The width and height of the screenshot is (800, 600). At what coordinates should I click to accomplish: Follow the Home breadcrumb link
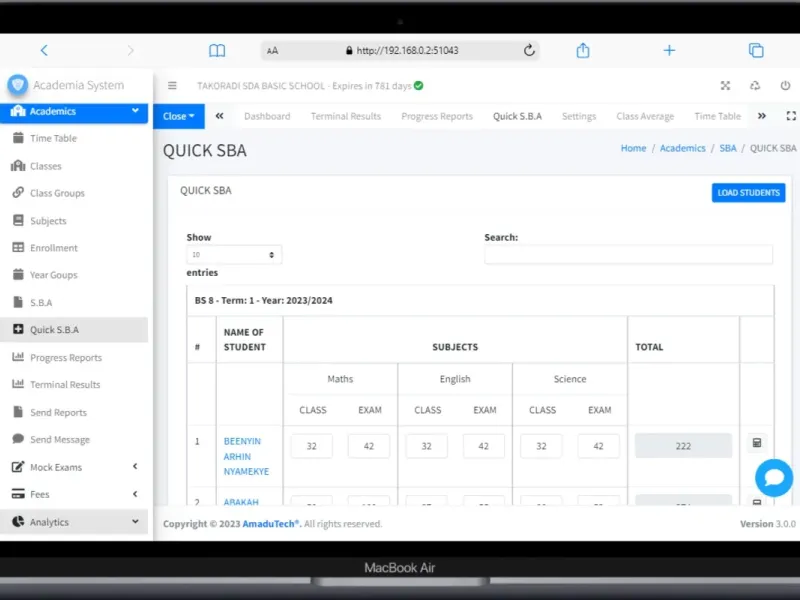(633, 148)
